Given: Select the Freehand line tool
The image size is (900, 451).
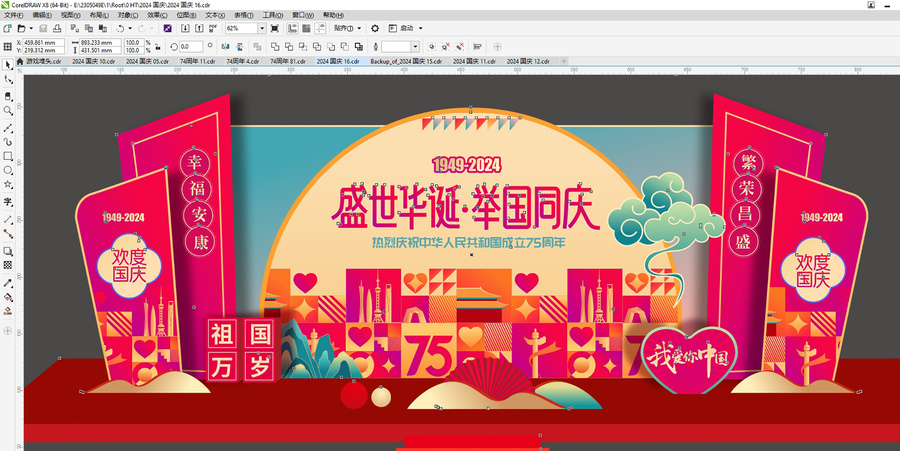Looking at the screenshot, I should pos(8,128).
